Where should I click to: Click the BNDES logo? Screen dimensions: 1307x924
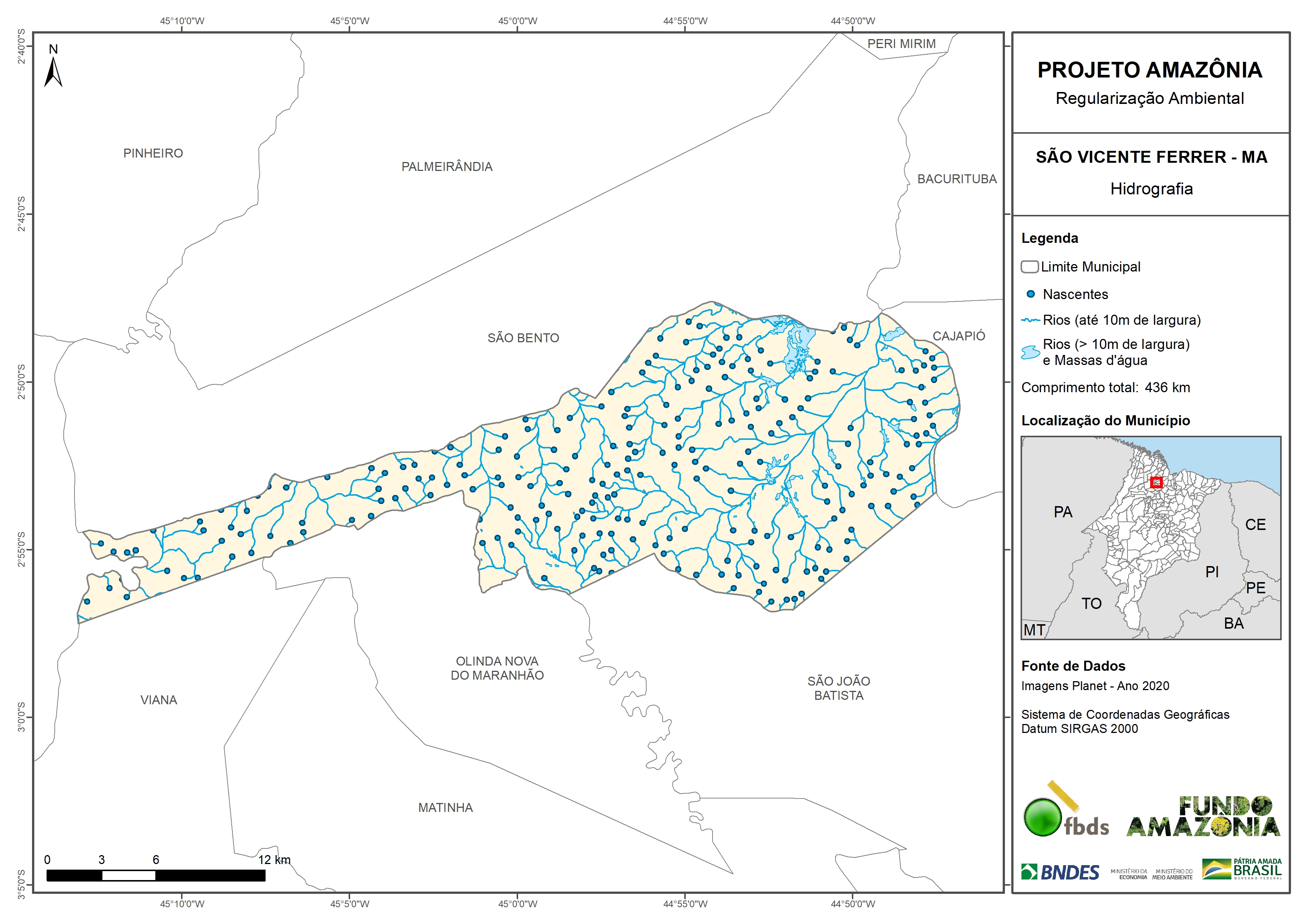click(x=1060, y=872)
